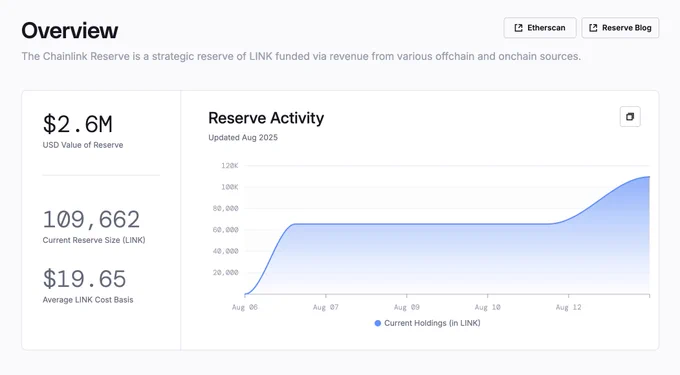Click the 20,000 y-axis label
The height and width of the screenshot is (375, 680).
click(x=226, y=273)
